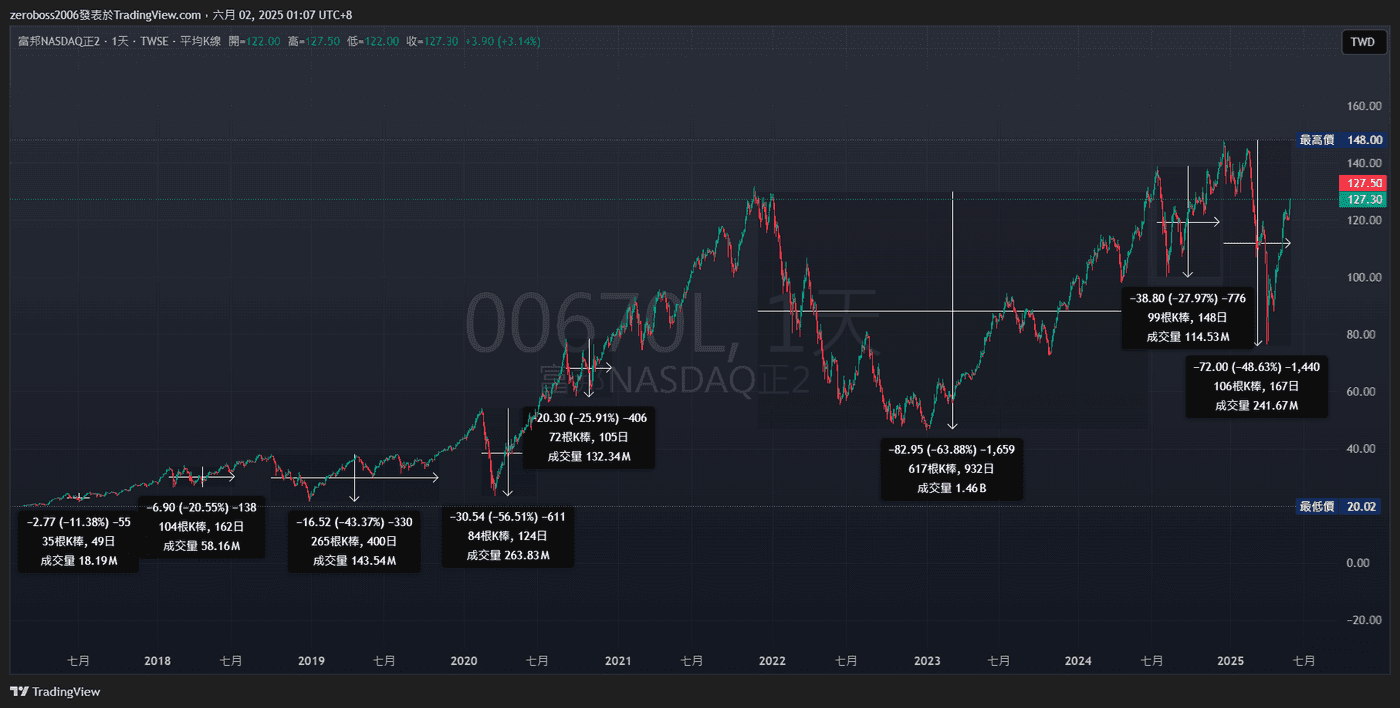1400x708 pixels.
Task: Click the -25.91% drawdown measurement box
Action: pyautogui.click(x=590, y=437)
